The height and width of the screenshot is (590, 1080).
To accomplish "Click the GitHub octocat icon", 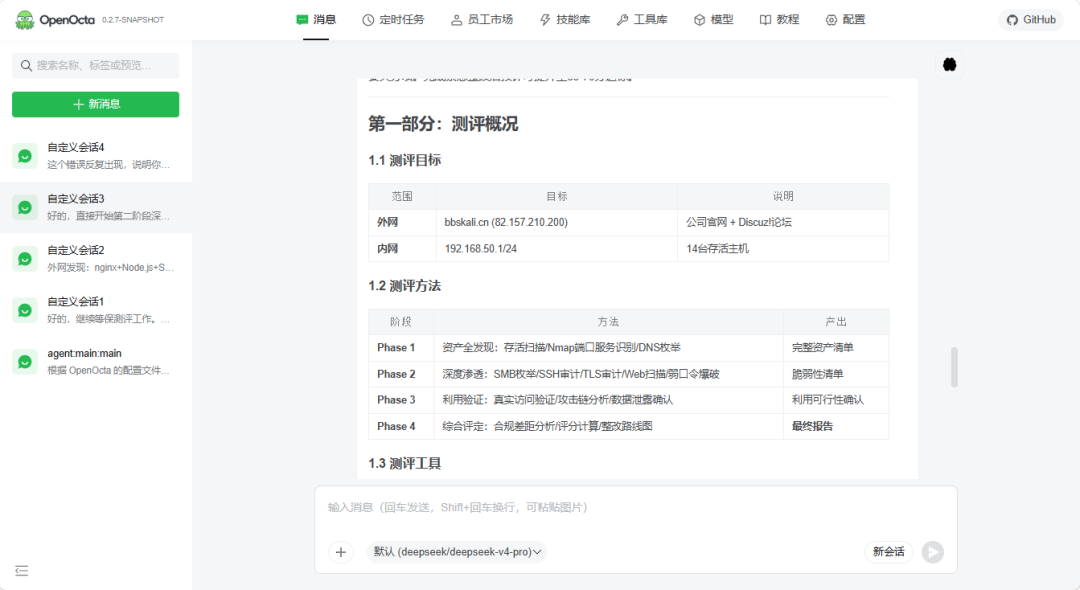I will [1012, 20].
